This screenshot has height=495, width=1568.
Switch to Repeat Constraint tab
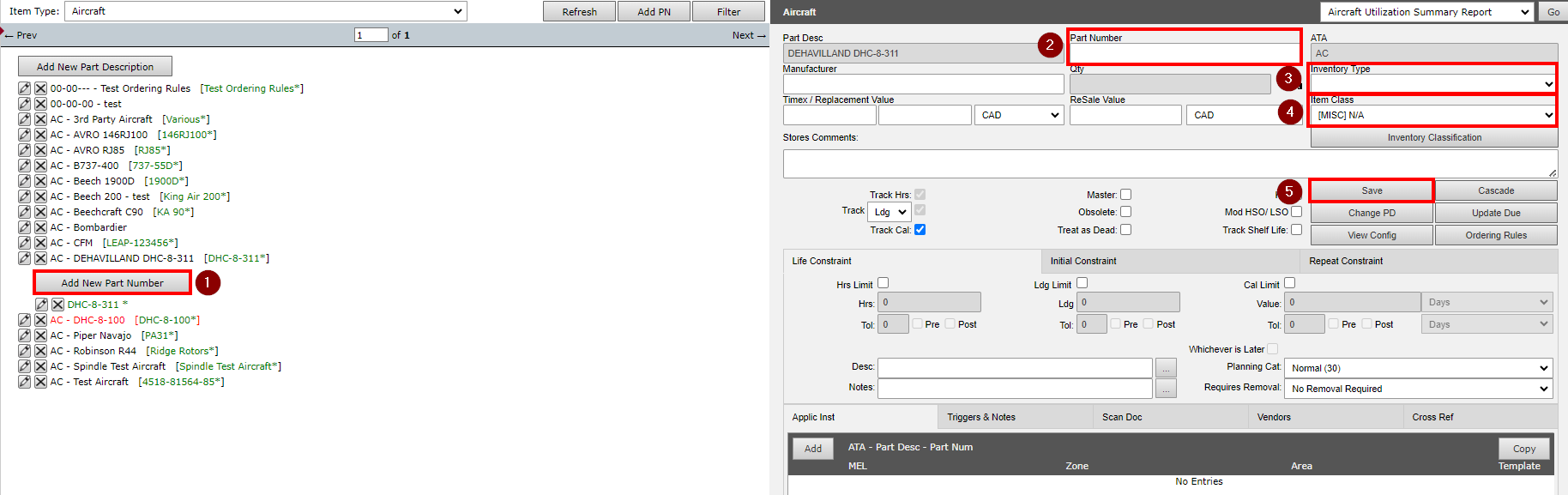pyautogui.click(x=1429, y=261)
